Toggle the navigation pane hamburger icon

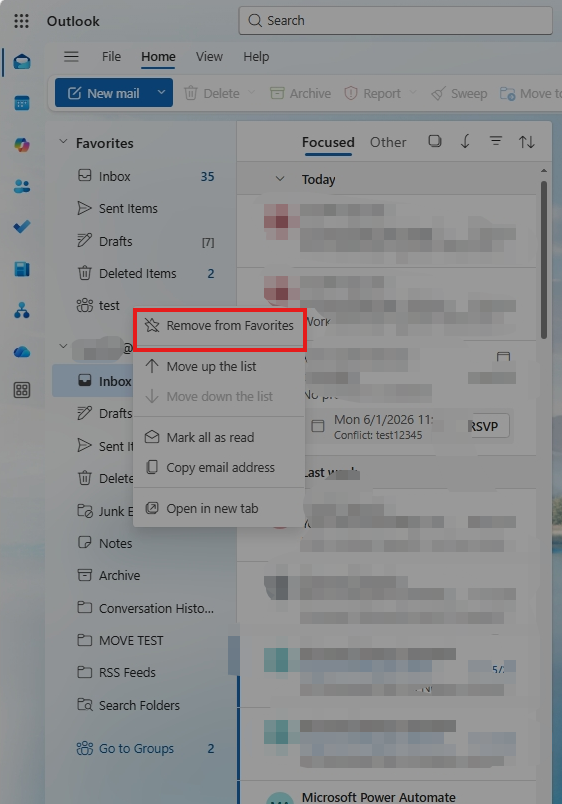(x=71, y=56)
